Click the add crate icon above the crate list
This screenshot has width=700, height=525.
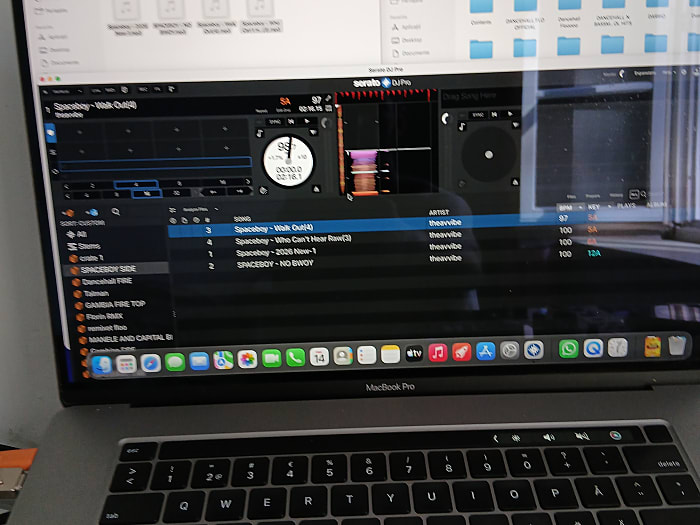tap(67, 212)
